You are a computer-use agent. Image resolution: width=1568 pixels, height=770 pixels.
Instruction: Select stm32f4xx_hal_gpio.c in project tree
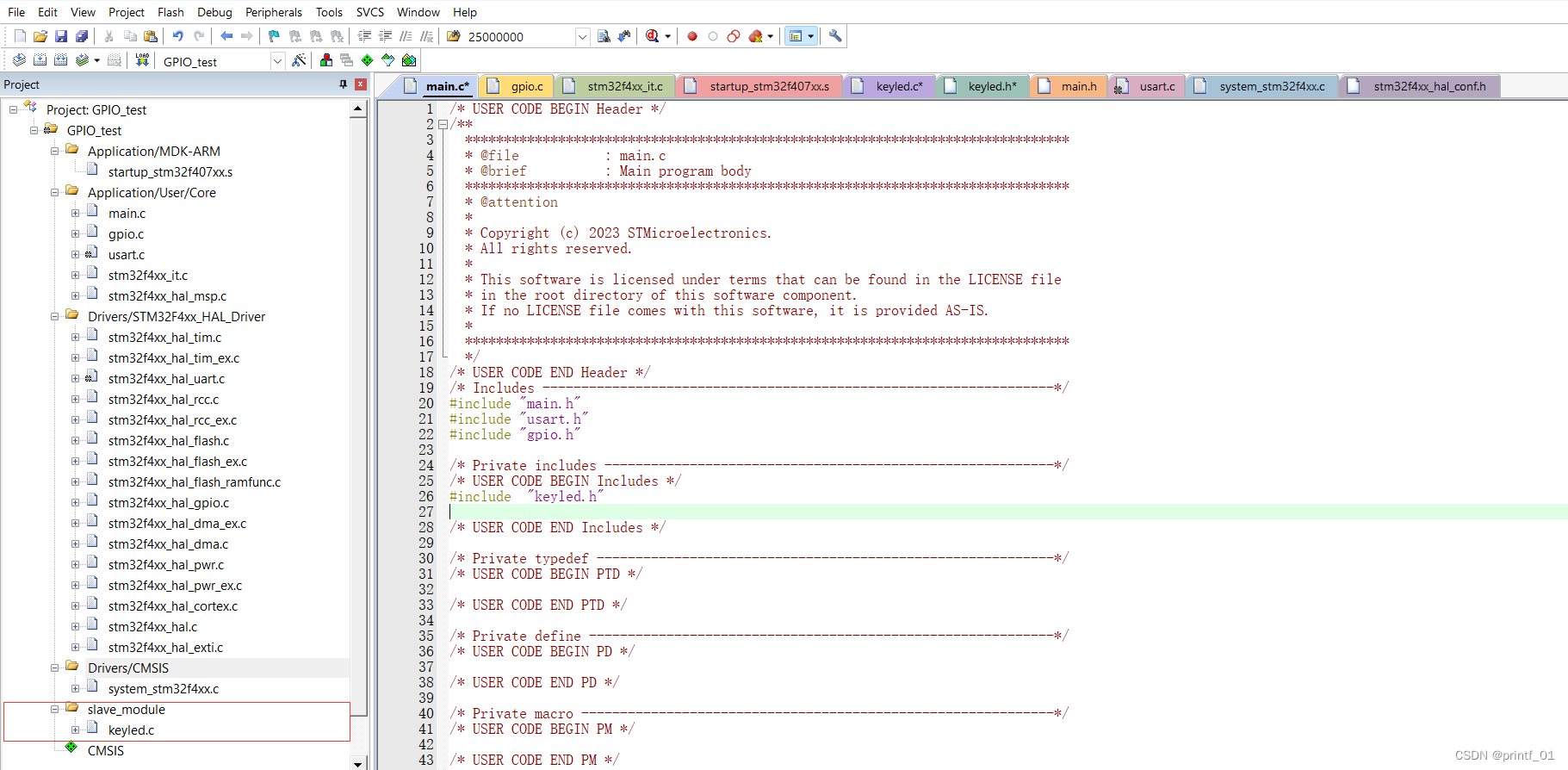tap(169, 503)
